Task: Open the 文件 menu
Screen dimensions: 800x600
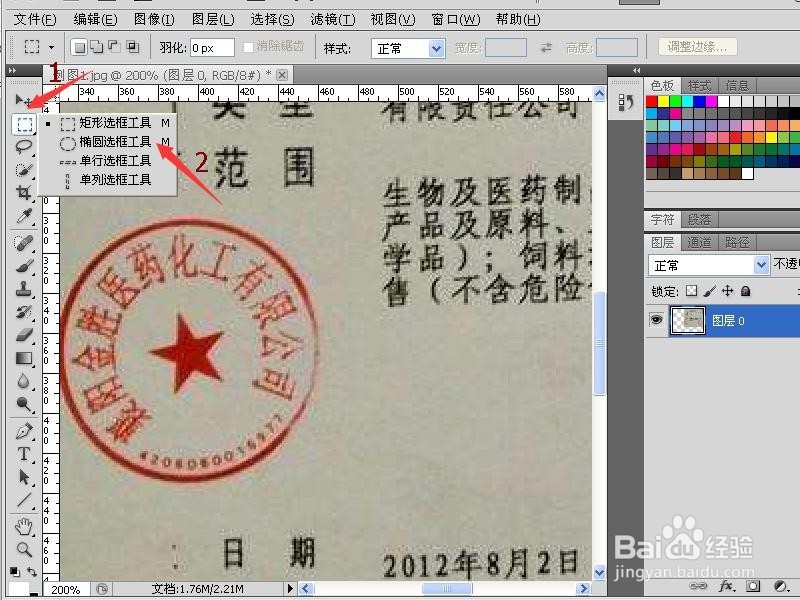Action: [x=35, y=19]
